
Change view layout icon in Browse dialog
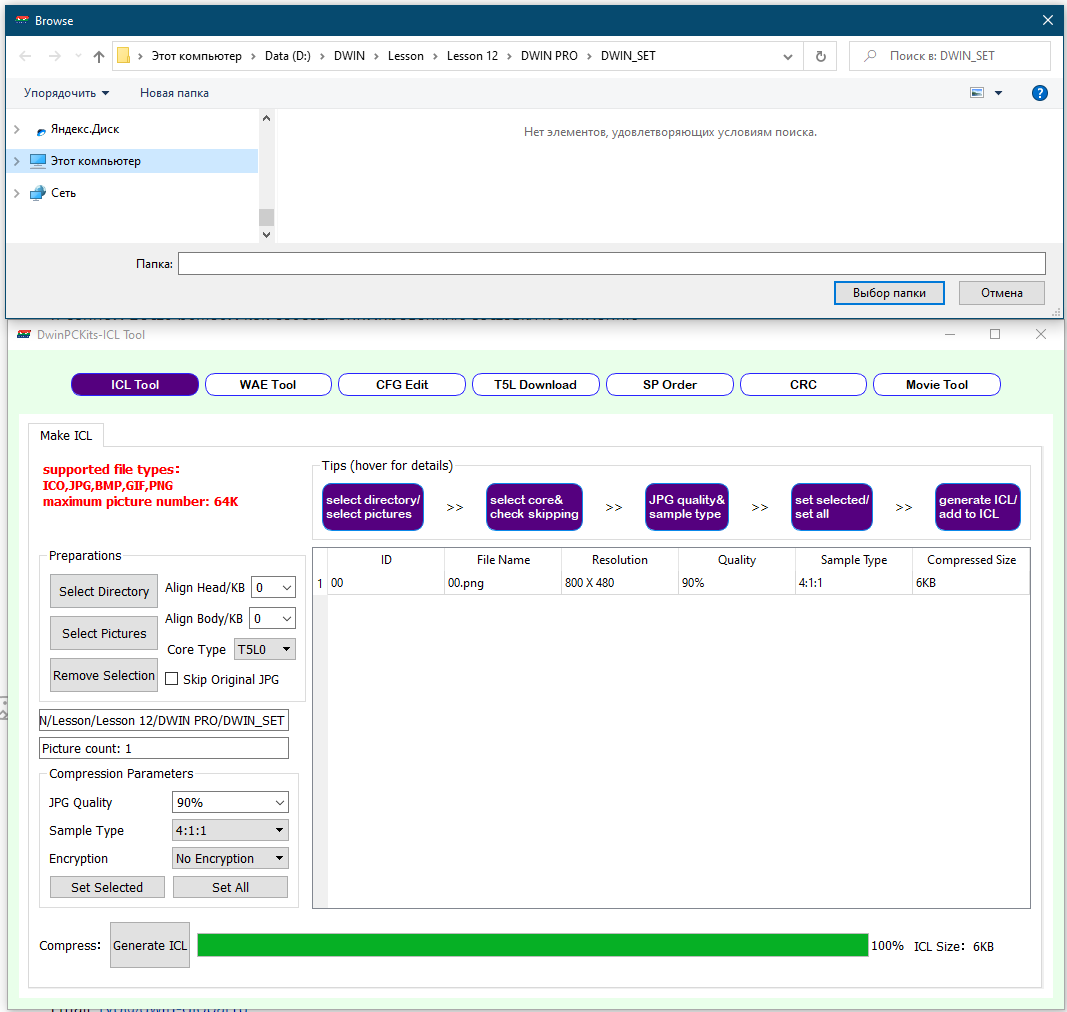point(976,93)
